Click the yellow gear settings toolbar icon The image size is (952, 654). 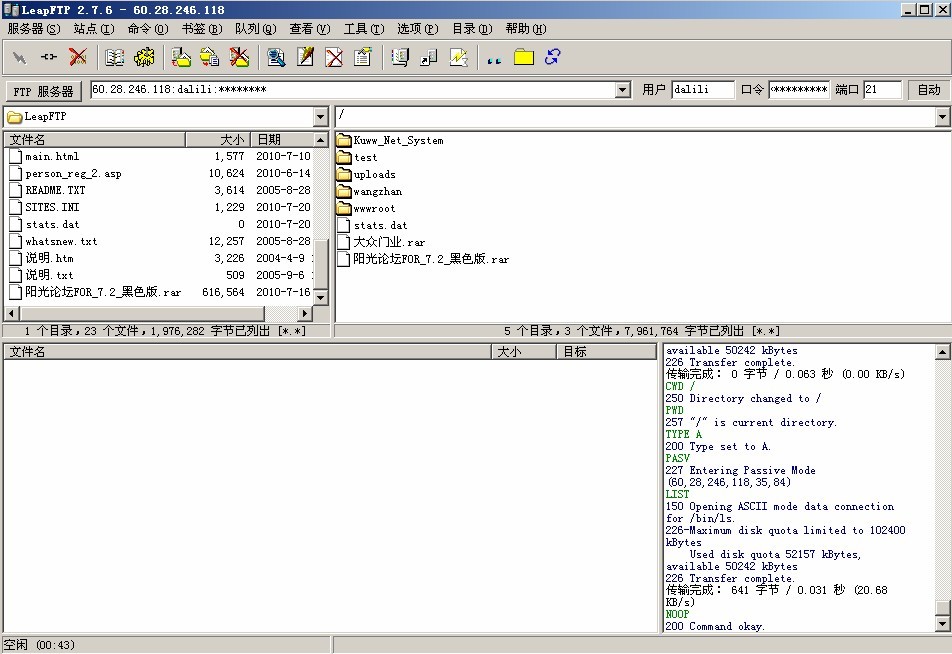(145, 57)
